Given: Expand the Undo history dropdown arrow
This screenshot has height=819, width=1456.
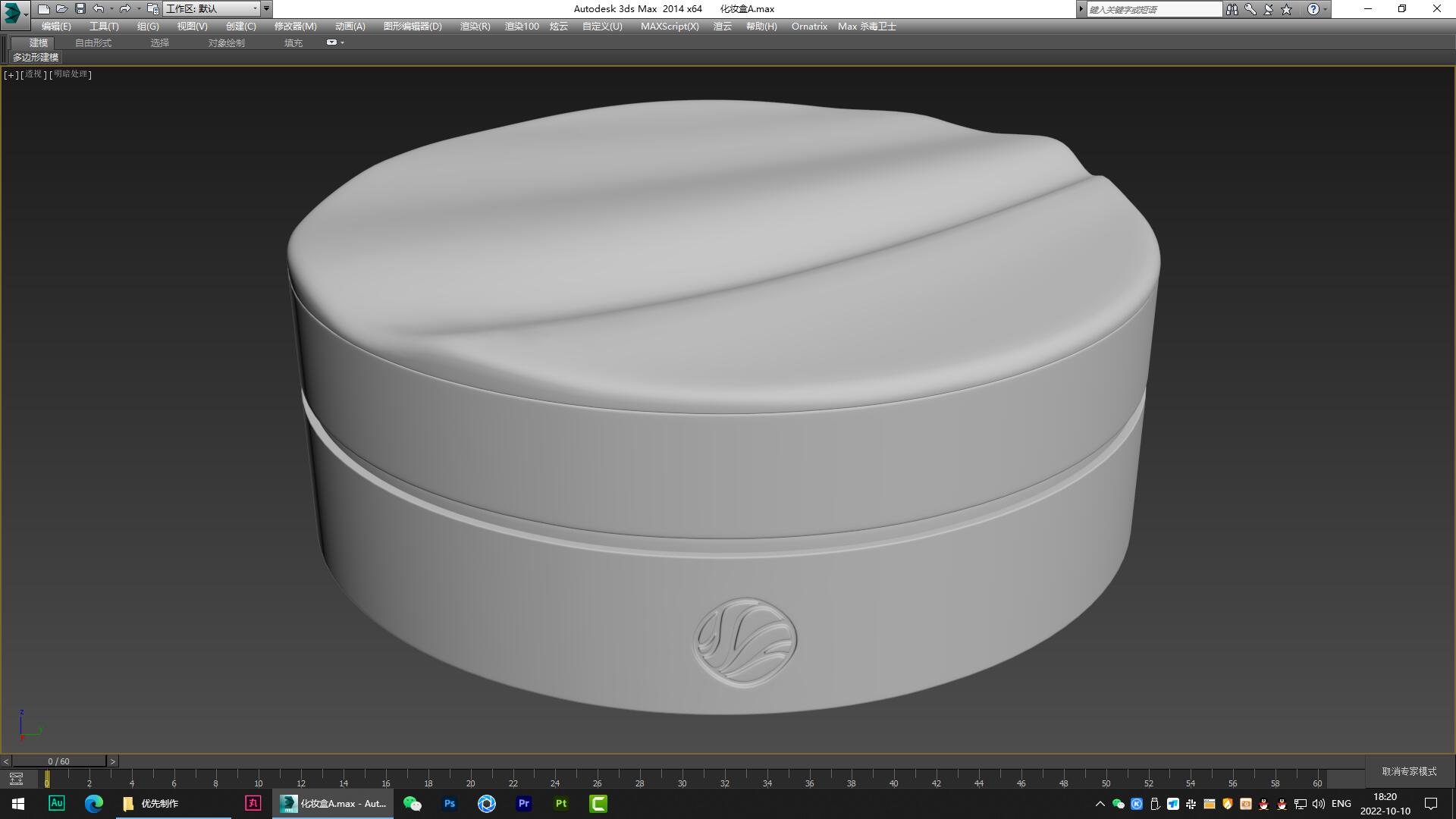Looking at the screenshot, I should pyautogui.click(x=111, y=9).
